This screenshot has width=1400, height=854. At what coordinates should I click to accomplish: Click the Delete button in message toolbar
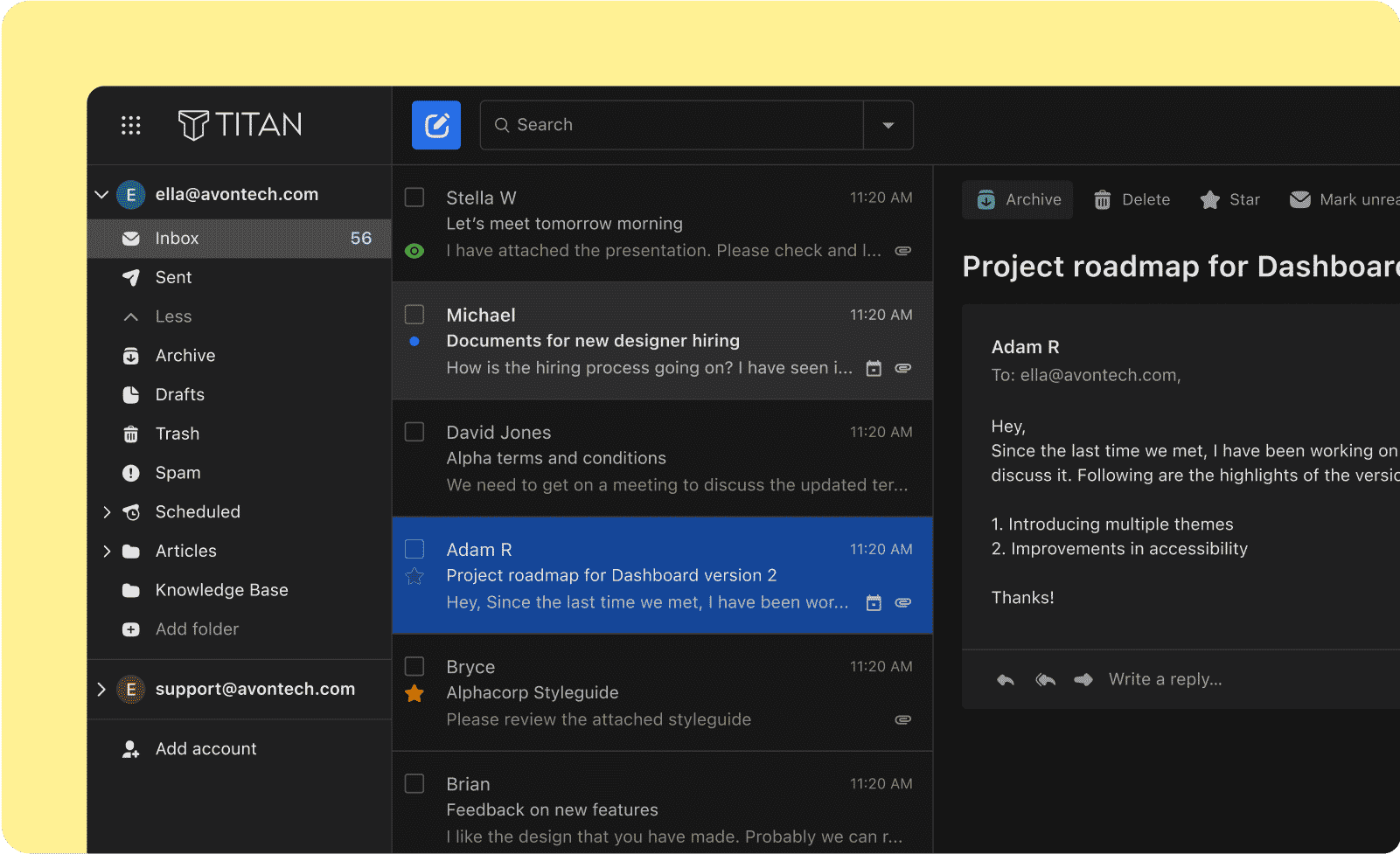(1132, 200)
